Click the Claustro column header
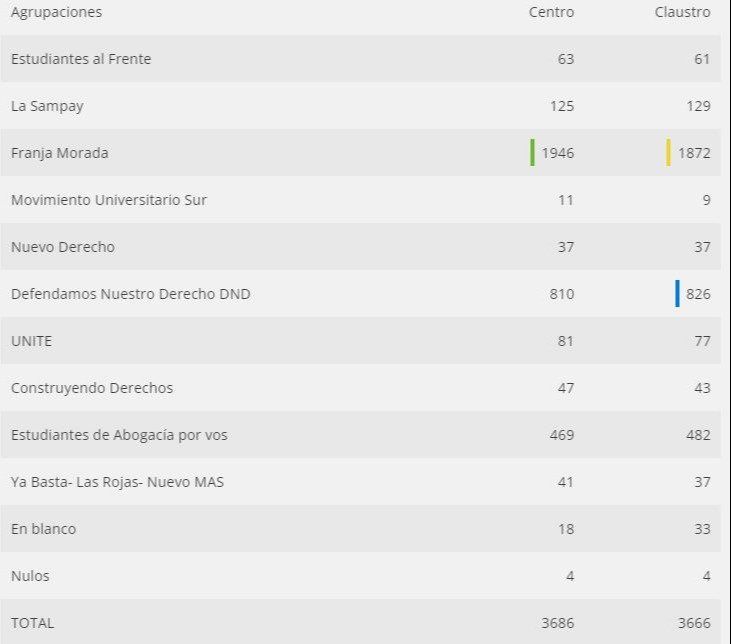Screen dimensions: 731x644 point(682,12)
